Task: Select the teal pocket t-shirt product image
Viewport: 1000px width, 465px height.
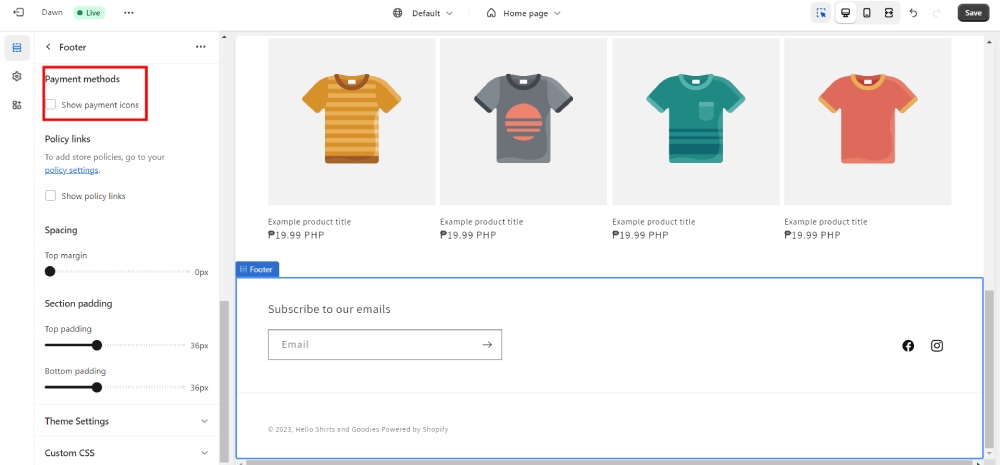Action: (696, 121)
